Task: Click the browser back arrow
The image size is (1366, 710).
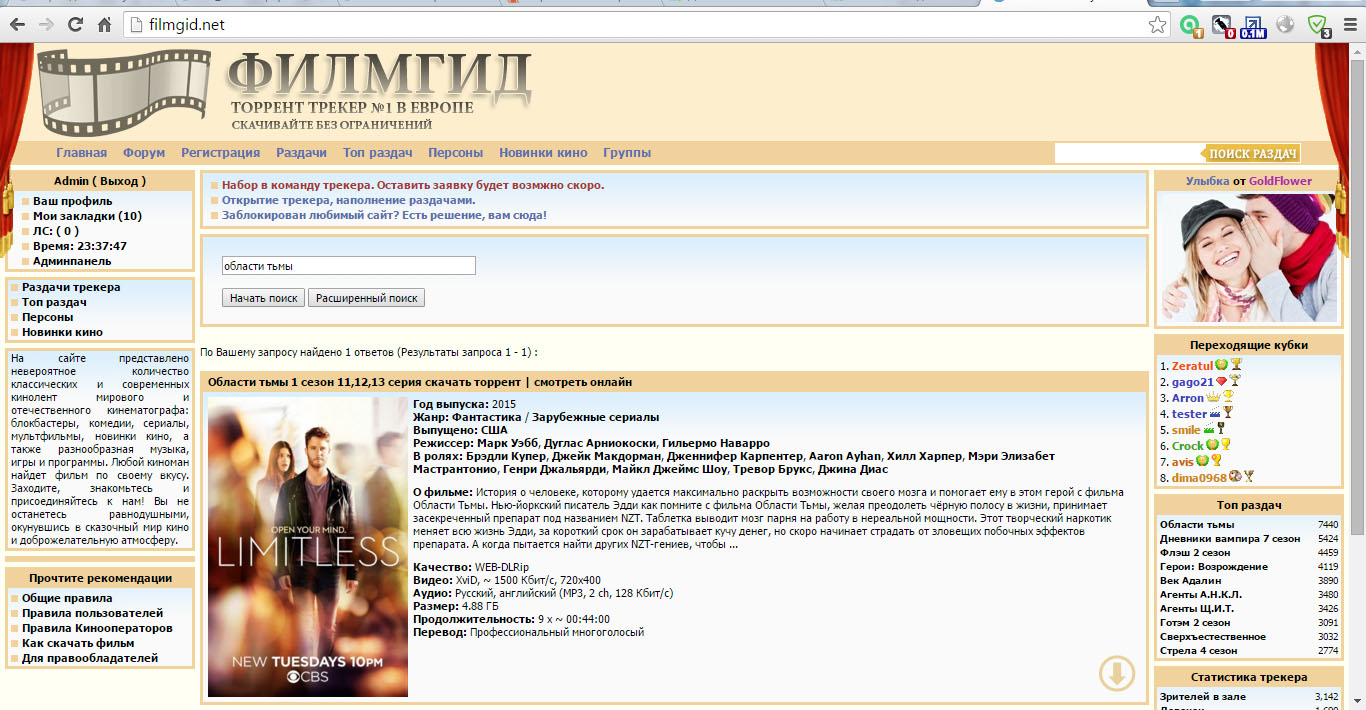Action: (18, 25)
